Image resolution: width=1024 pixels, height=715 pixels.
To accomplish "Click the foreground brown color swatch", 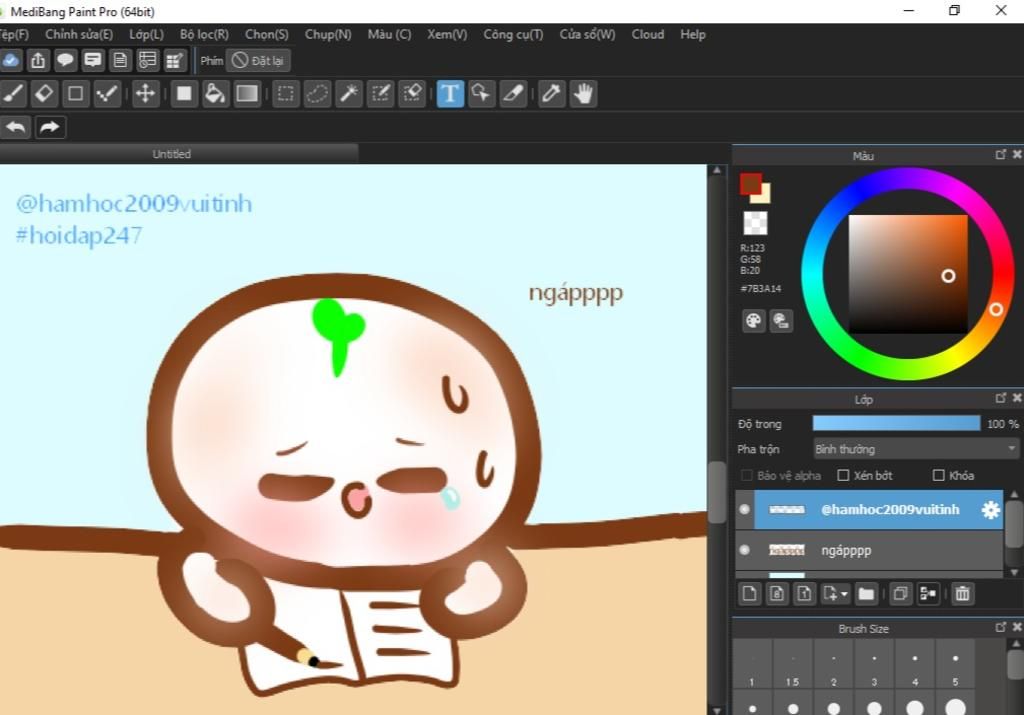I will tap(750, 184).
